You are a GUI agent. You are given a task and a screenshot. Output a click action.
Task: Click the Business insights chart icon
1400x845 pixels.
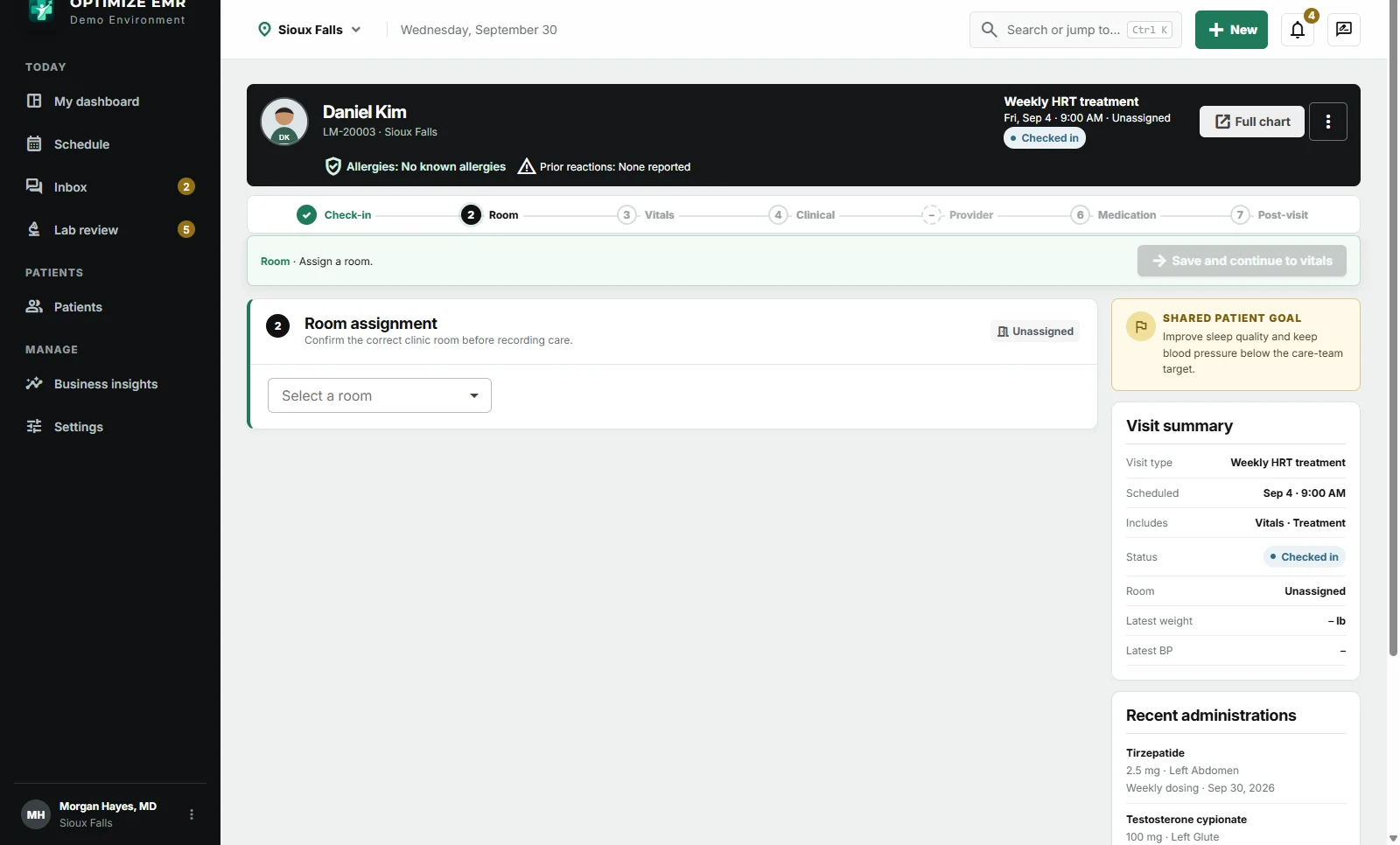34,383
